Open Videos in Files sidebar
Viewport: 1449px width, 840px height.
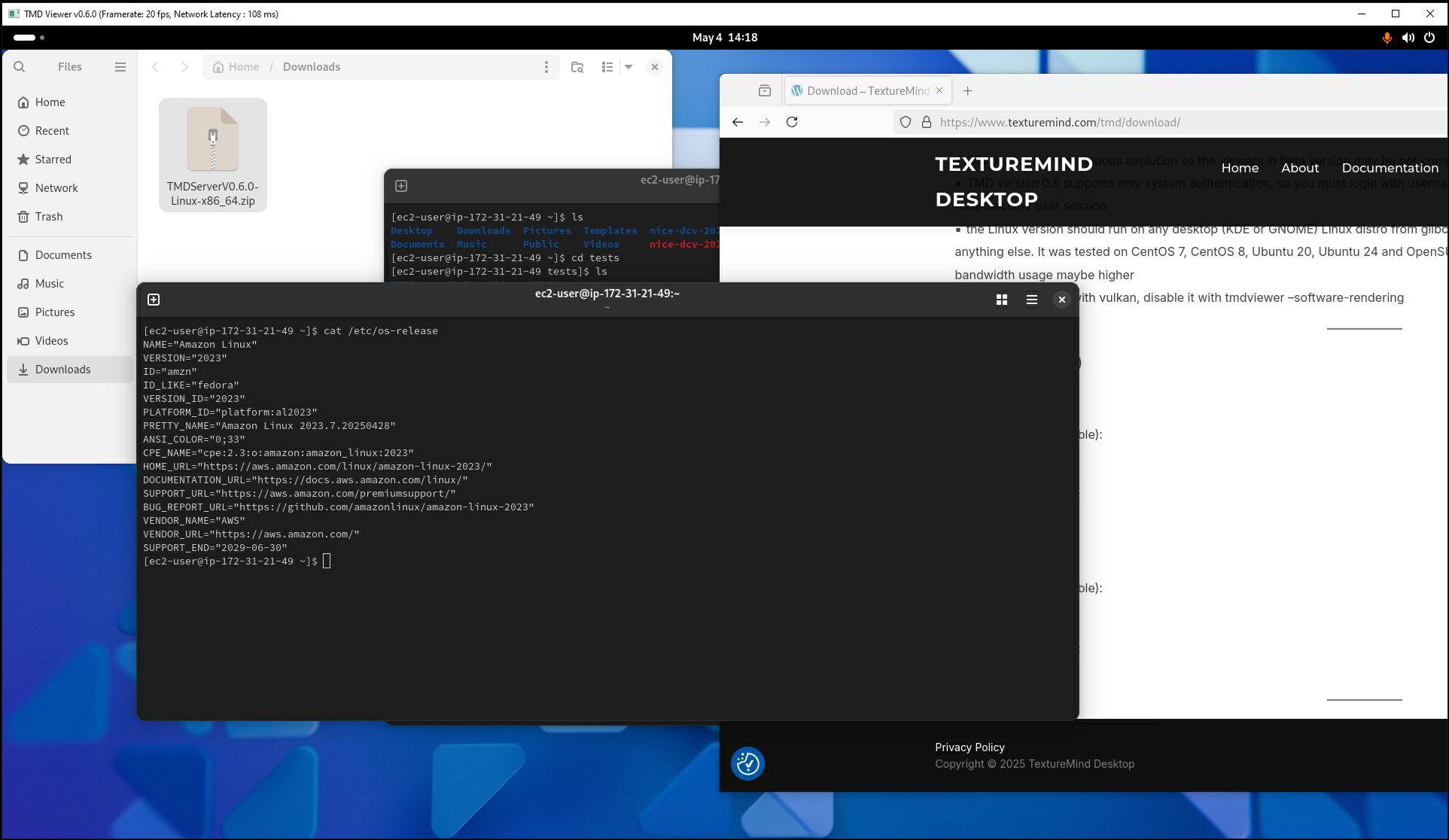tap(71, 341)
